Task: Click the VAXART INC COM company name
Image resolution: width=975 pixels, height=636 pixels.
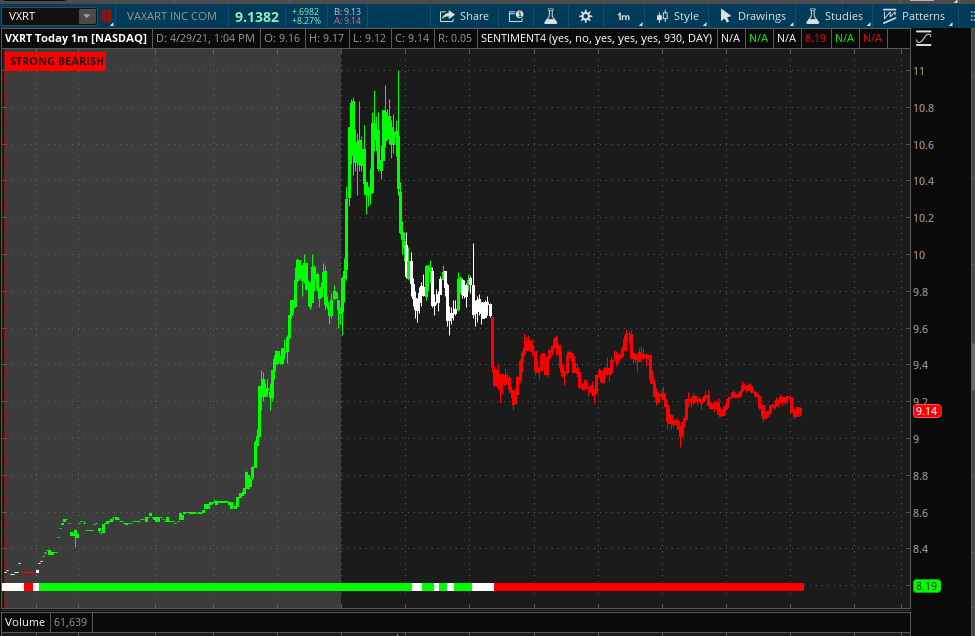Action: point(172,16)
